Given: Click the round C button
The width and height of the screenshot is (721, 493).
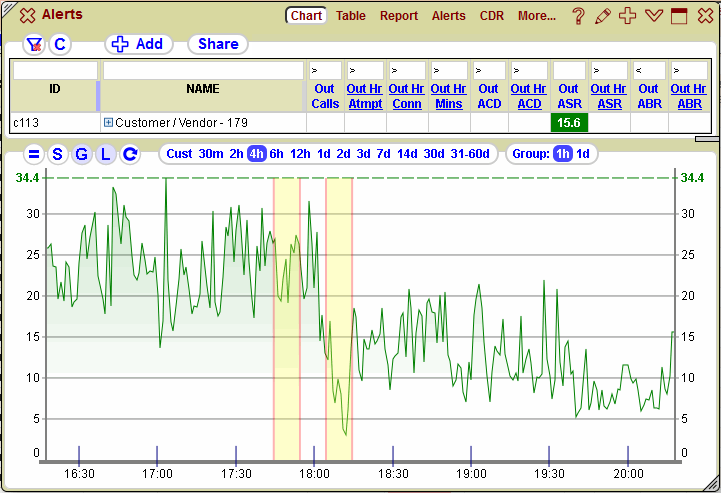Looking at the screenshot, I should point(60,45).
